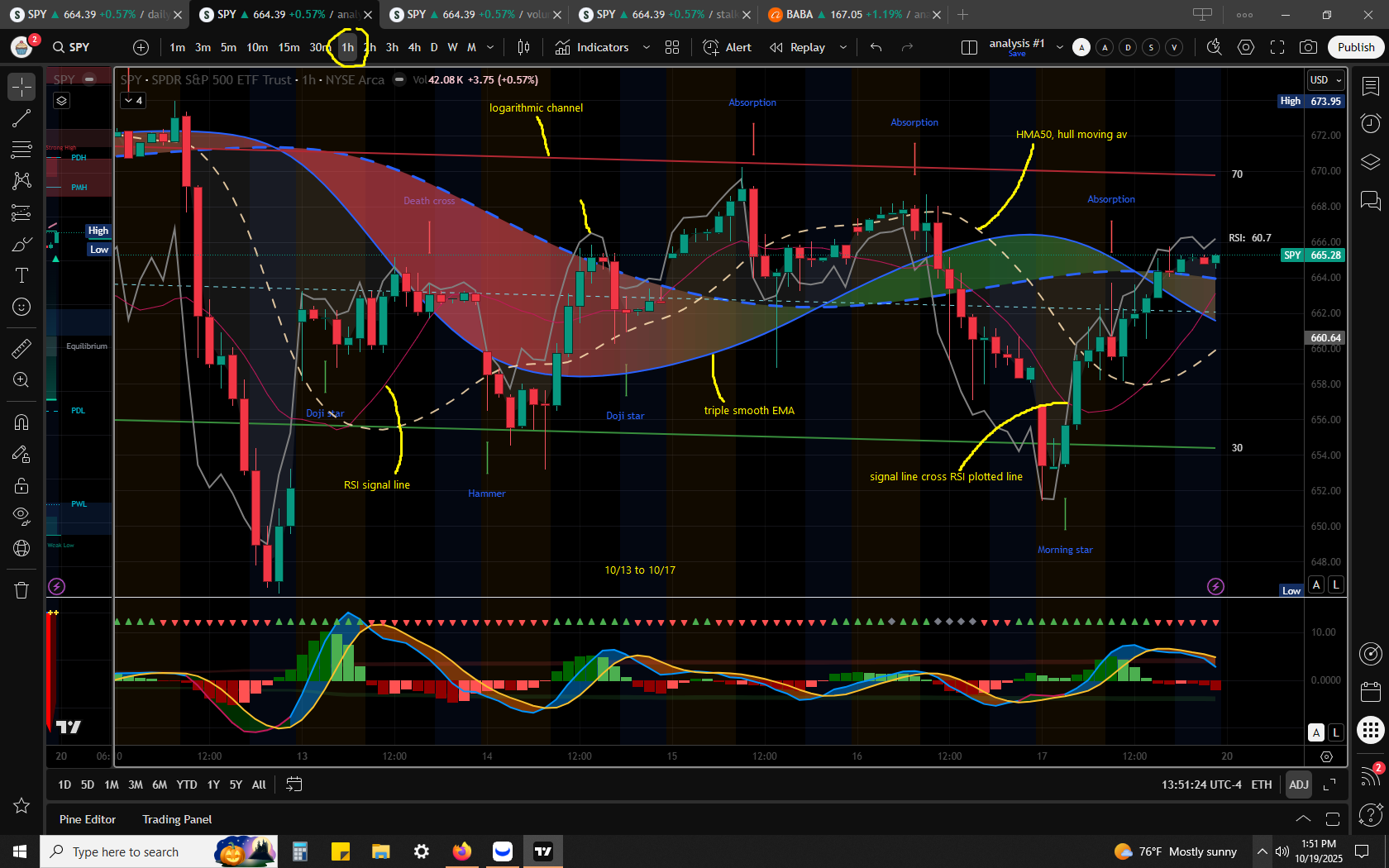Toggle auto scale A in the oscillator pane

point(1317,732)
